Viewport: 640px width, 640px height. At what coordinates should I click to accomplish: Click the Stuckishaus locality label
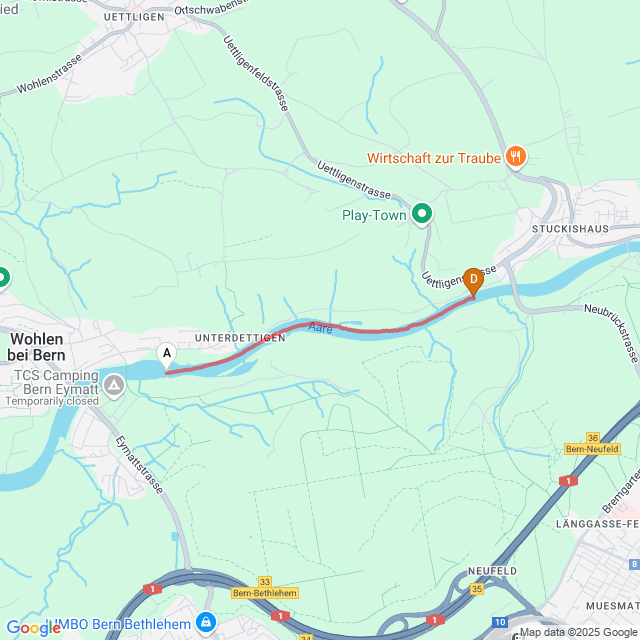coord(570,229)
